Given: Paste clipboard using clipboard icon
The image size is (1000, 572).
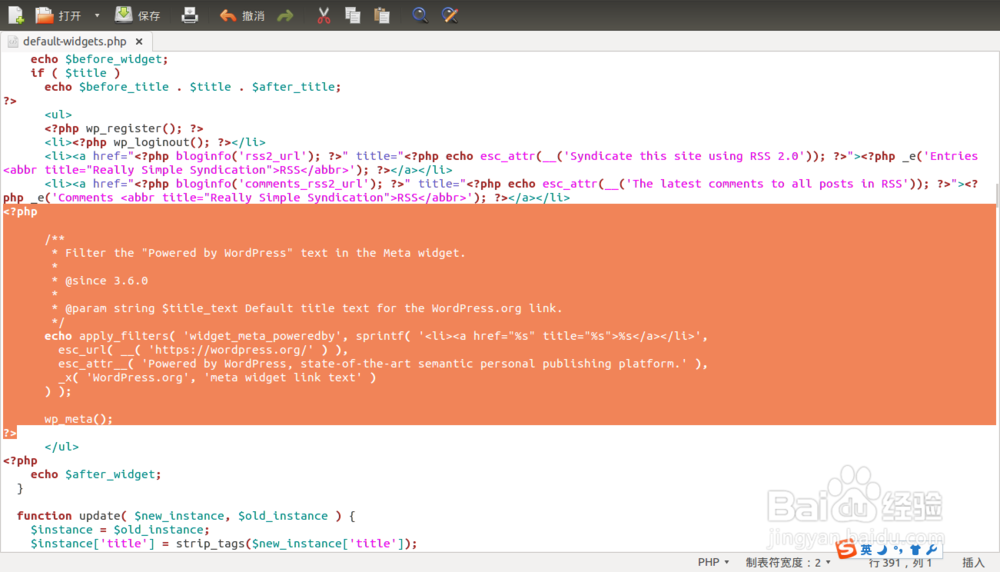Looking at the screenshot, I should (x=382, y=15).
